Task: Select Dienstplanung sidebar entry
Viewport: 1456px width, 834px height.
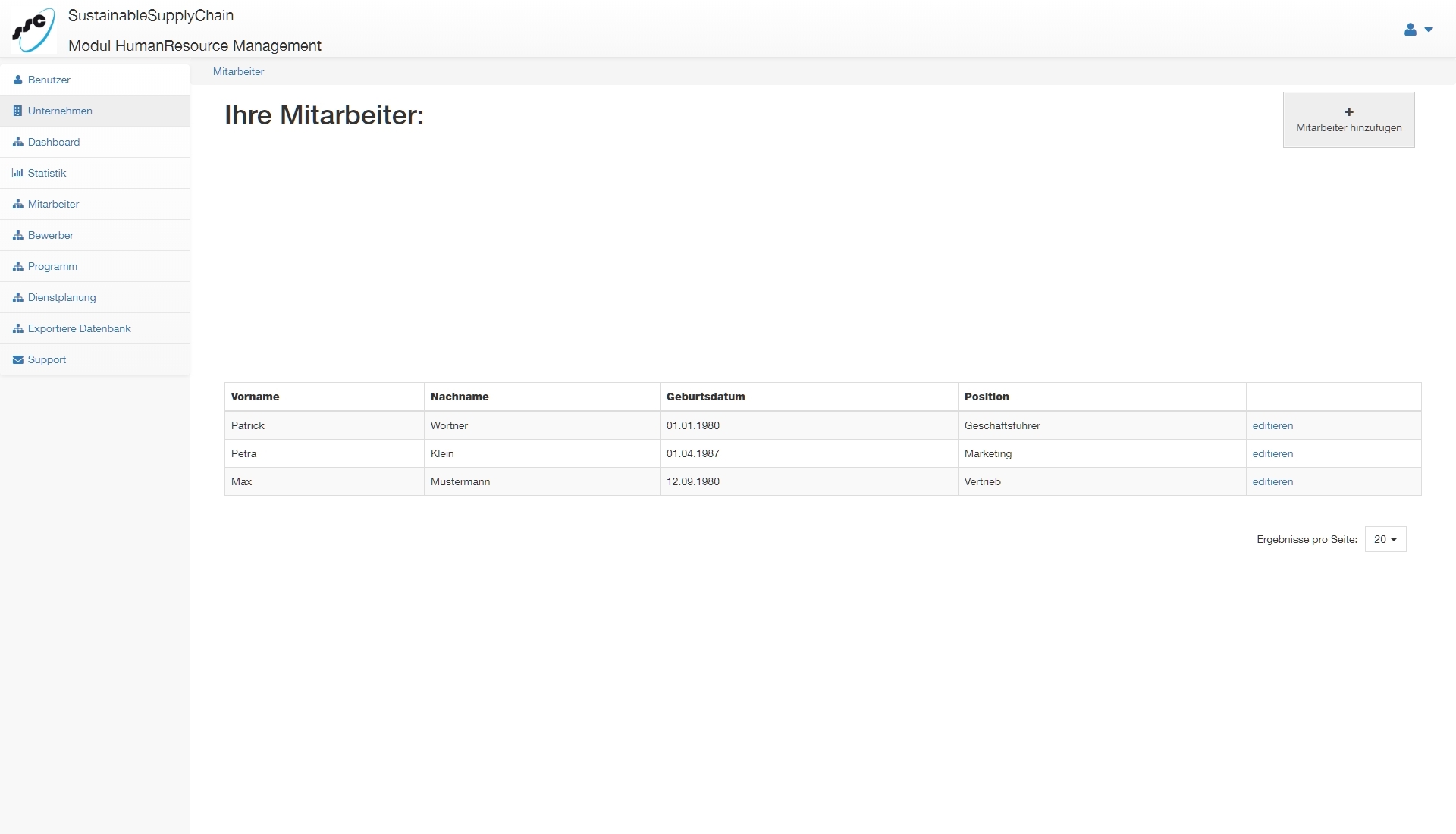Action: tap(61, 297)
